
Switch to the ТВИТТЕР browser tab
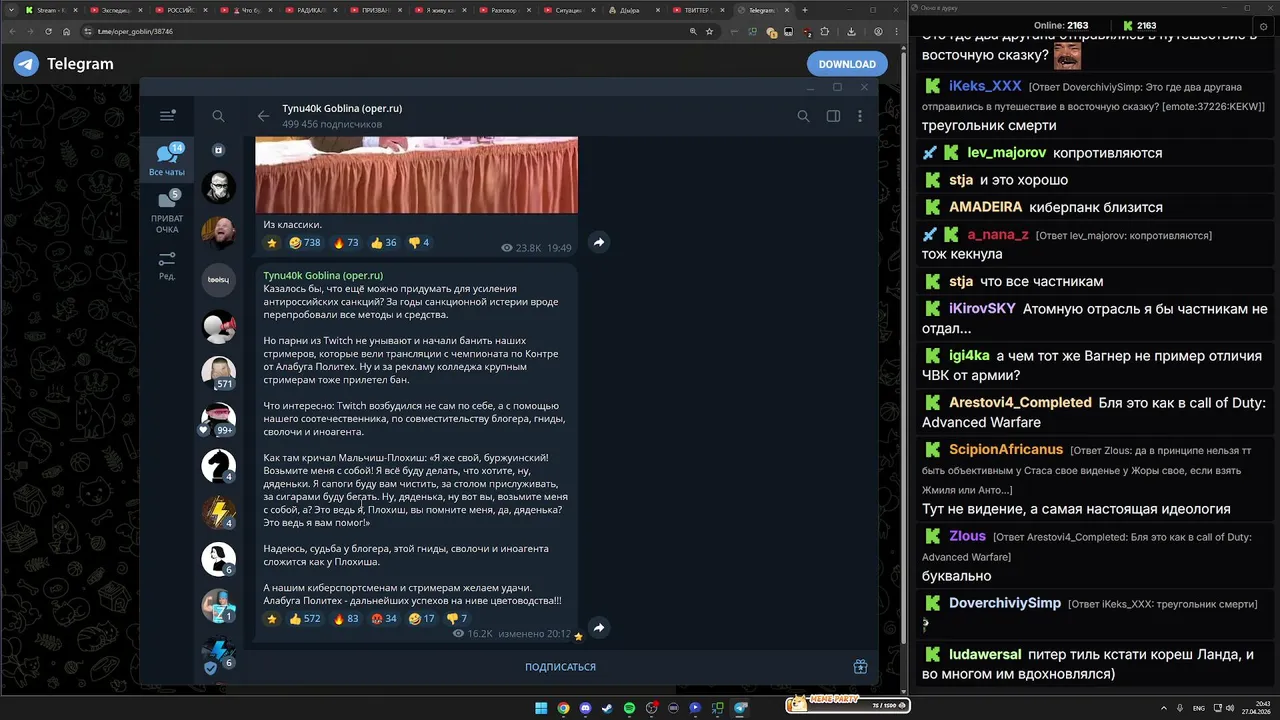tap(700, 10)
